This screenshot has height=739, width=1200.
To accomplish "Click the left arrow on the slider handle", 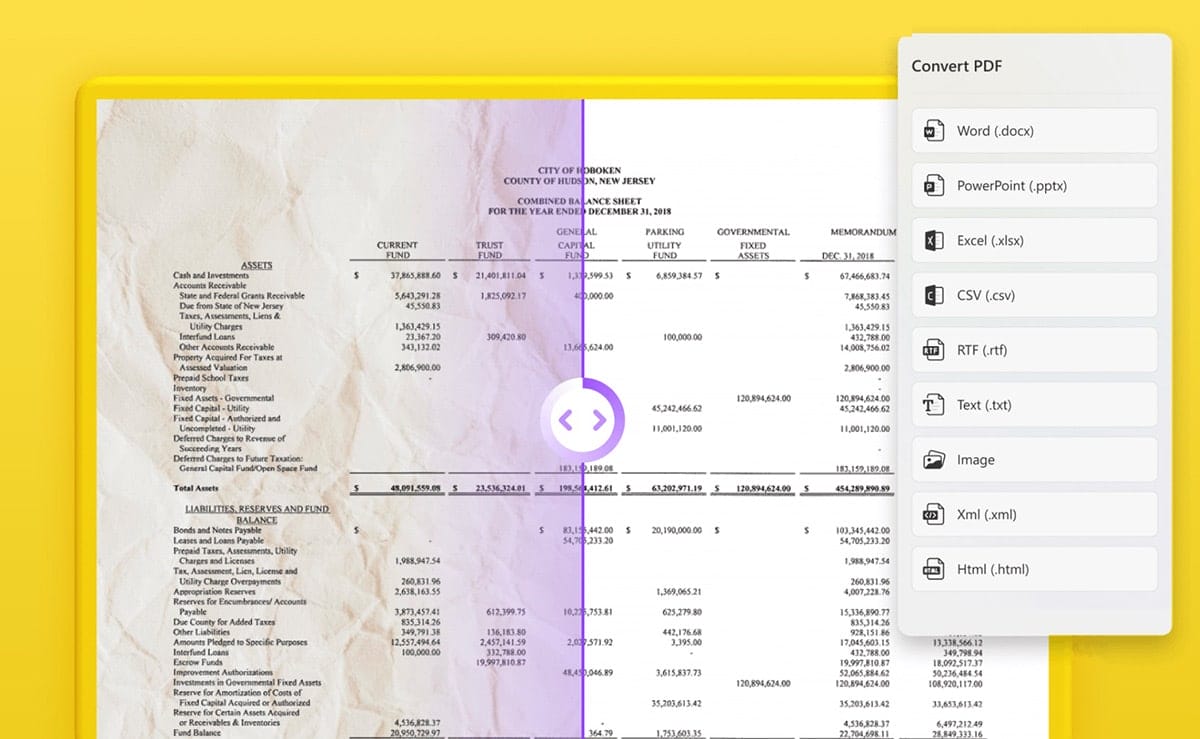I will click(x=566, y=420).
